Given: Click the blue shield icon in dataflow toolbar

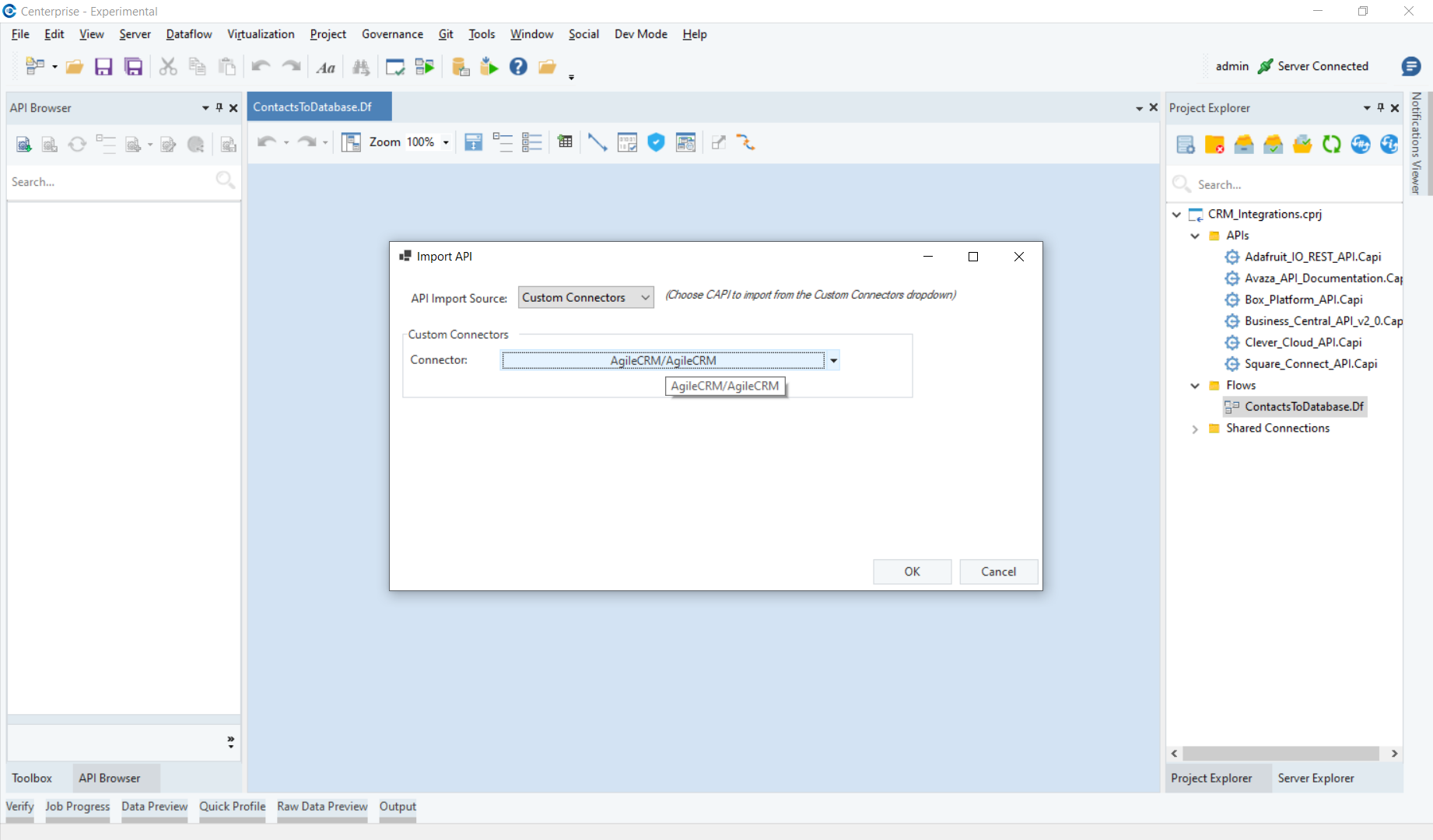Looking at the screenshot, I should 656,142.
